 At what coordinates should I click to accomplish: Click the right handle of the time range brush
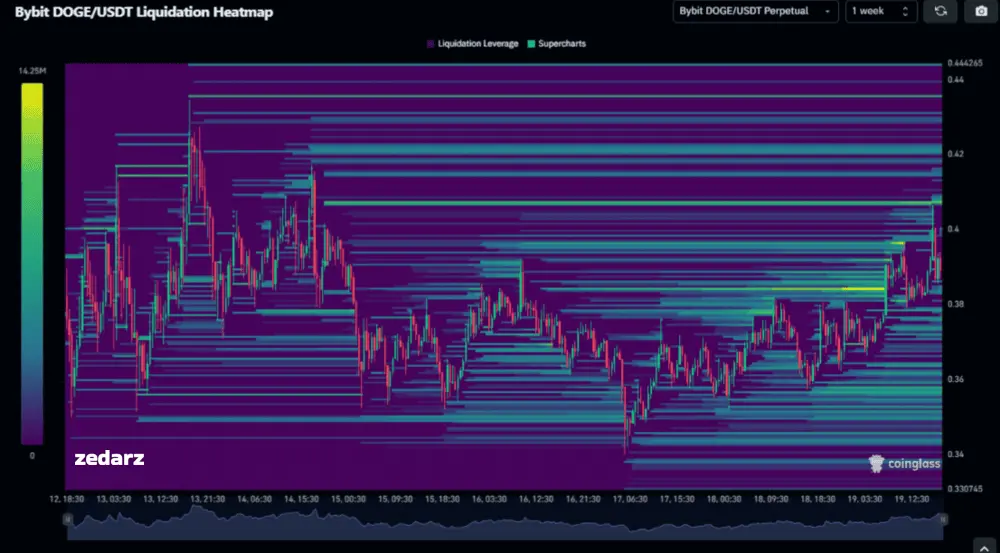click(x=943, y=520)
